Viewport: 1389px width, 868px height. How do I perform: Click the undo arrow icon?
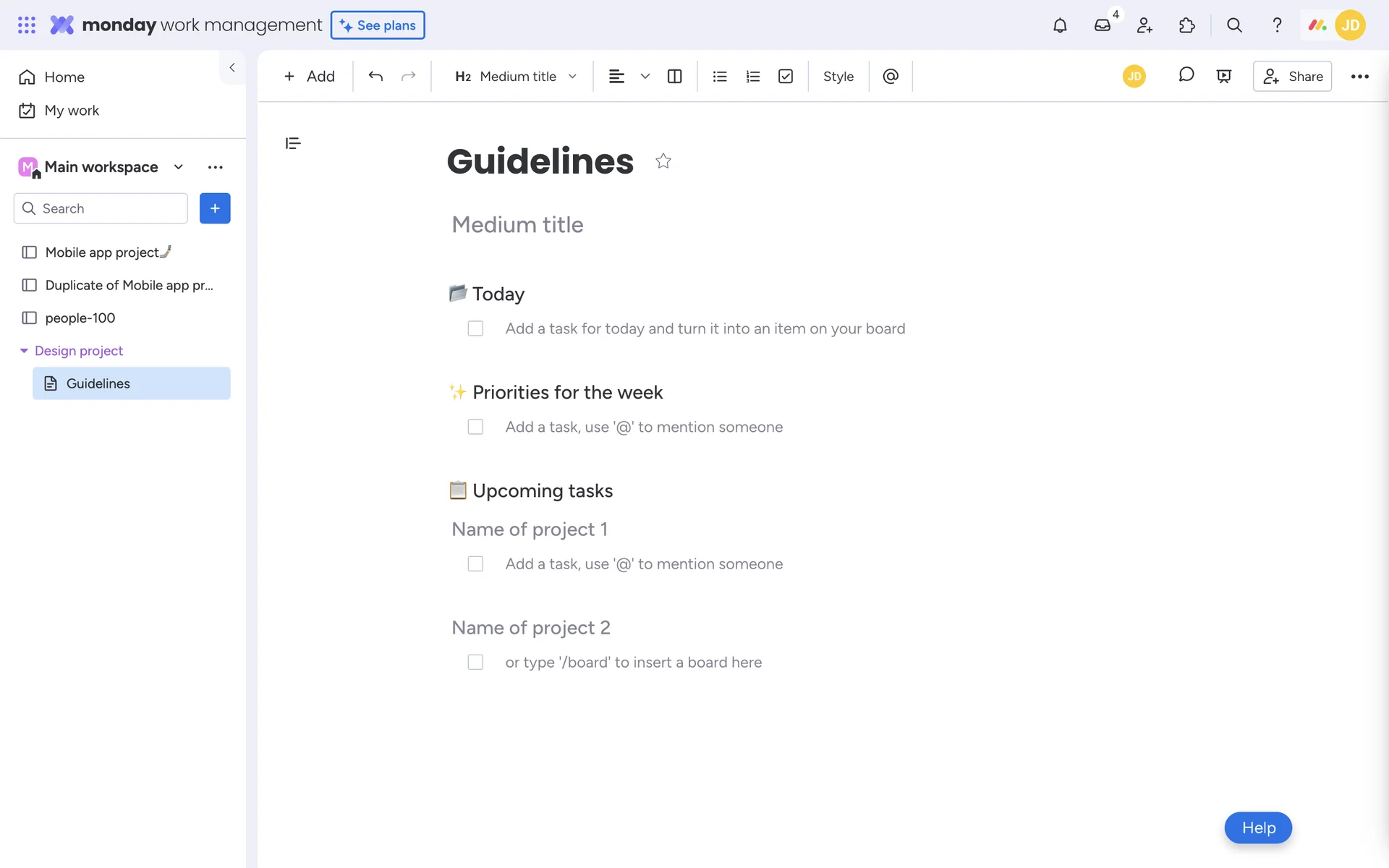pos(375,76)
